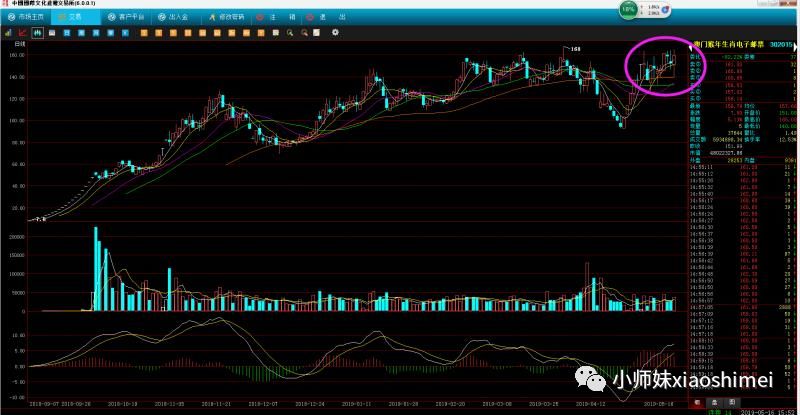Select the red first tab below the tick list
The image size is (800, 415).
click(697, 403)
